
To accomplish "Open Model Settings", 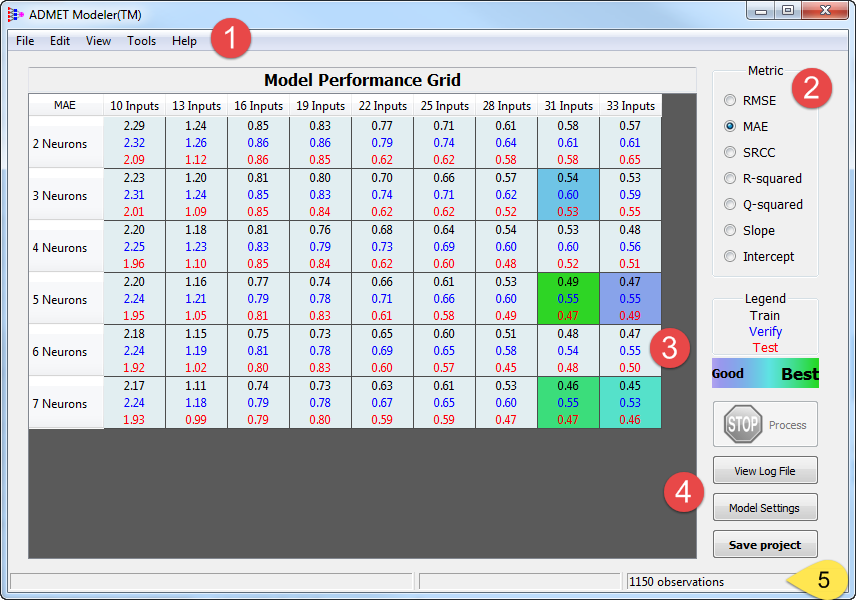I will click(765, 508).
